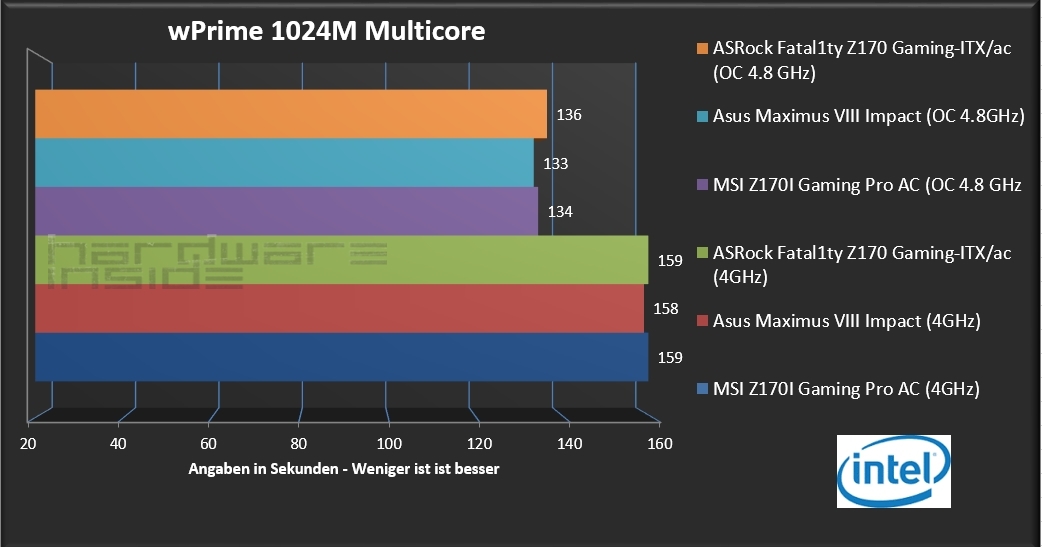Click the axis value 20

click(28, 444)
